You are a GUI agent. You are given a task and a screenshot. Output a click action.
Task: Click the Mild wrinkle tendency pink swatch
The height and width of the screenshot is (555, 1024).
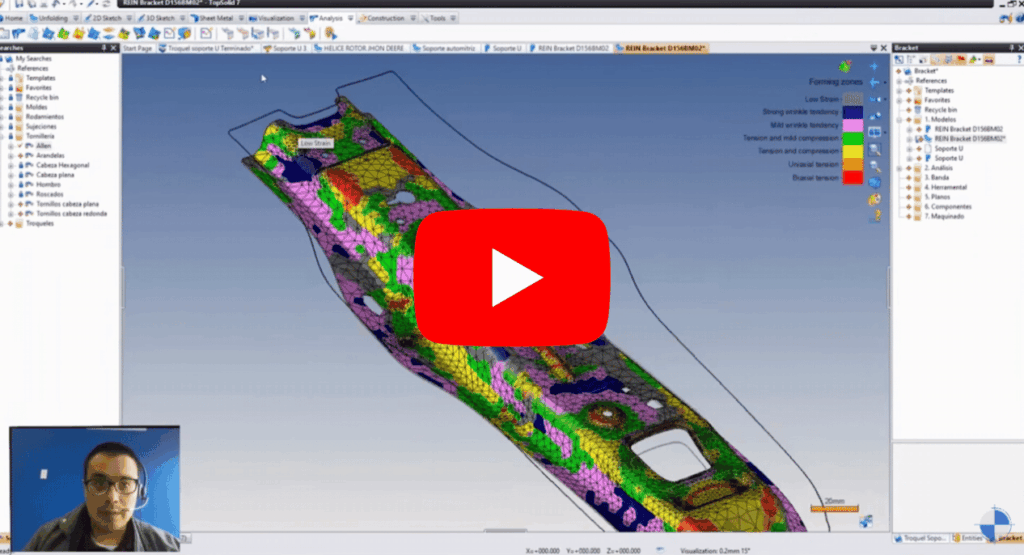852,125
